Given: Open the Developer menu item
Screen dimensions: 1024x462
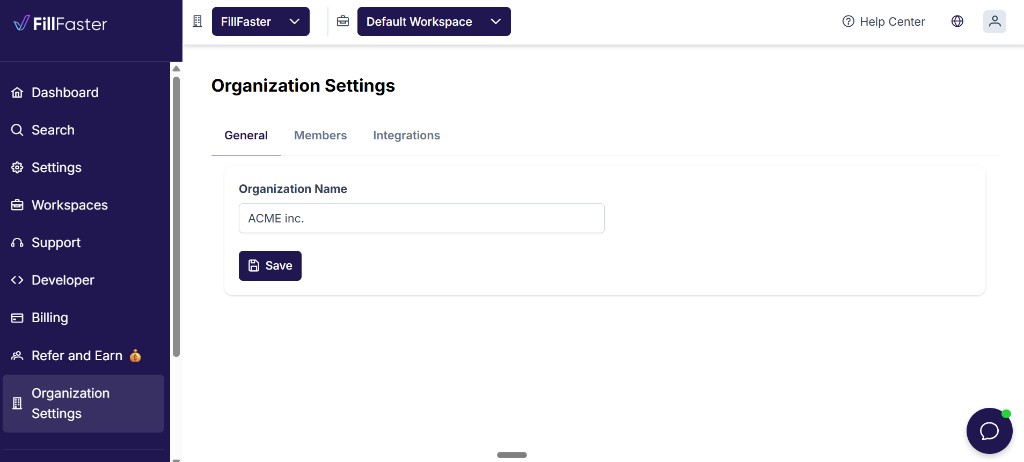Looking at the screenshot, I should pos(84,280).
